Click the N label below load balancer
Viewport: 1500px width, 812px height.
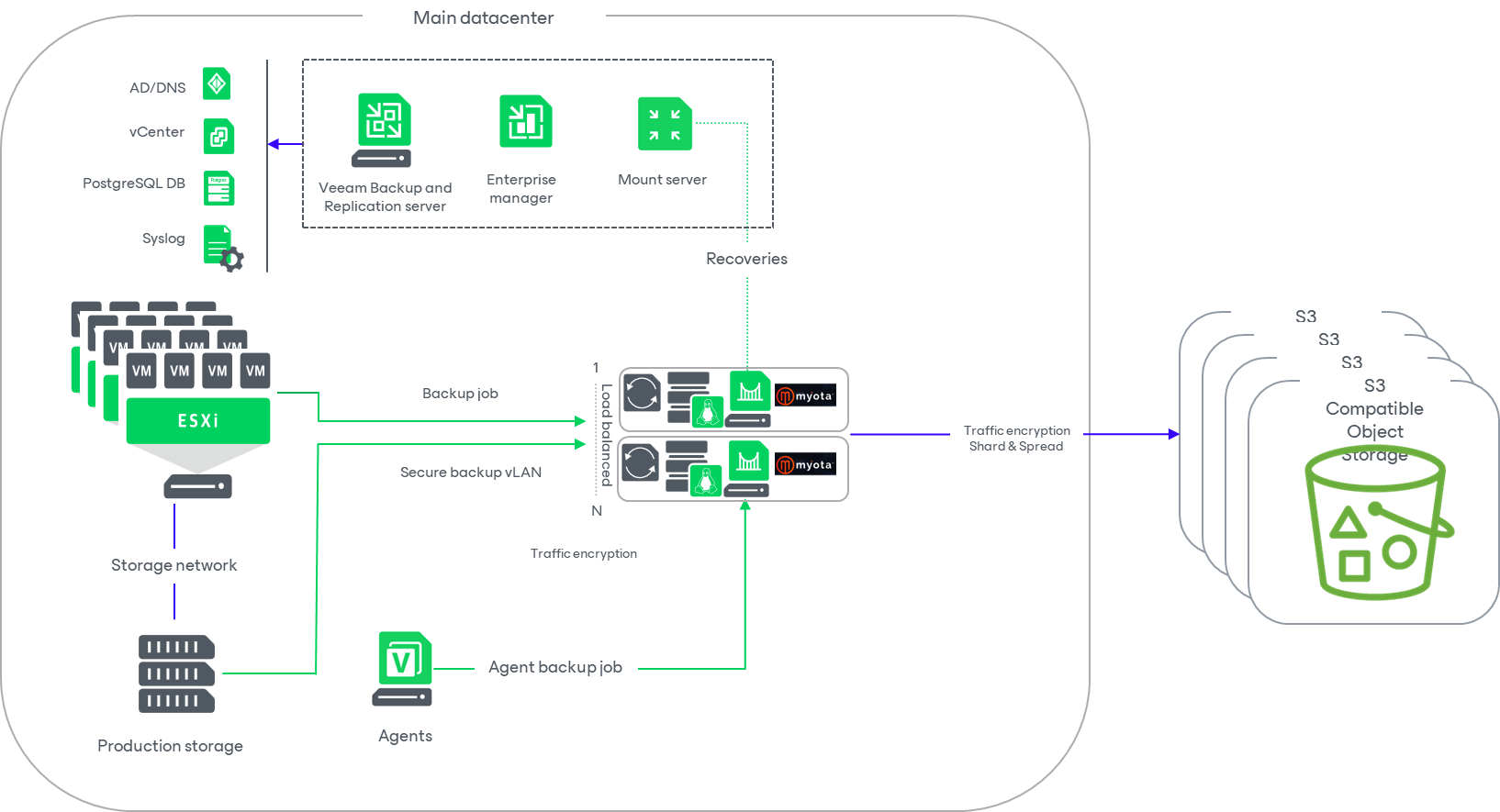click(597, 511)
